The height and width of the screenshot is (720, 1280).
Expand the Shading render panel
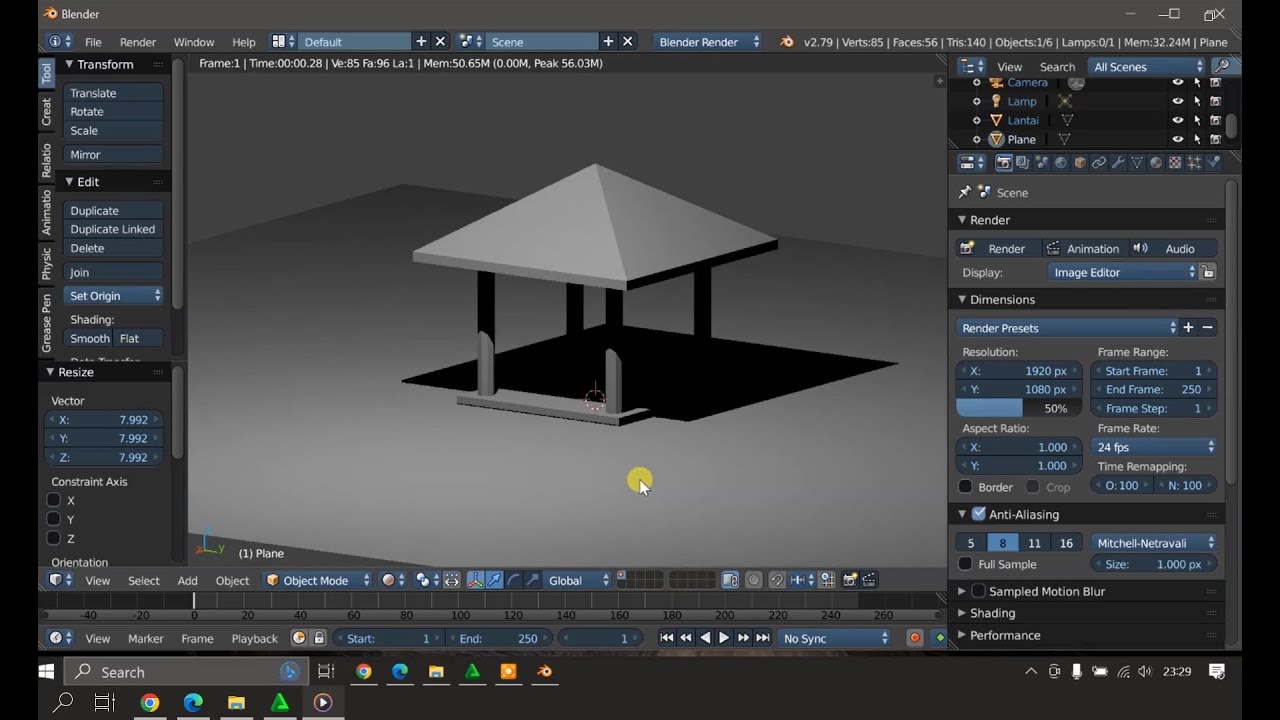click(x=992, y=613)
